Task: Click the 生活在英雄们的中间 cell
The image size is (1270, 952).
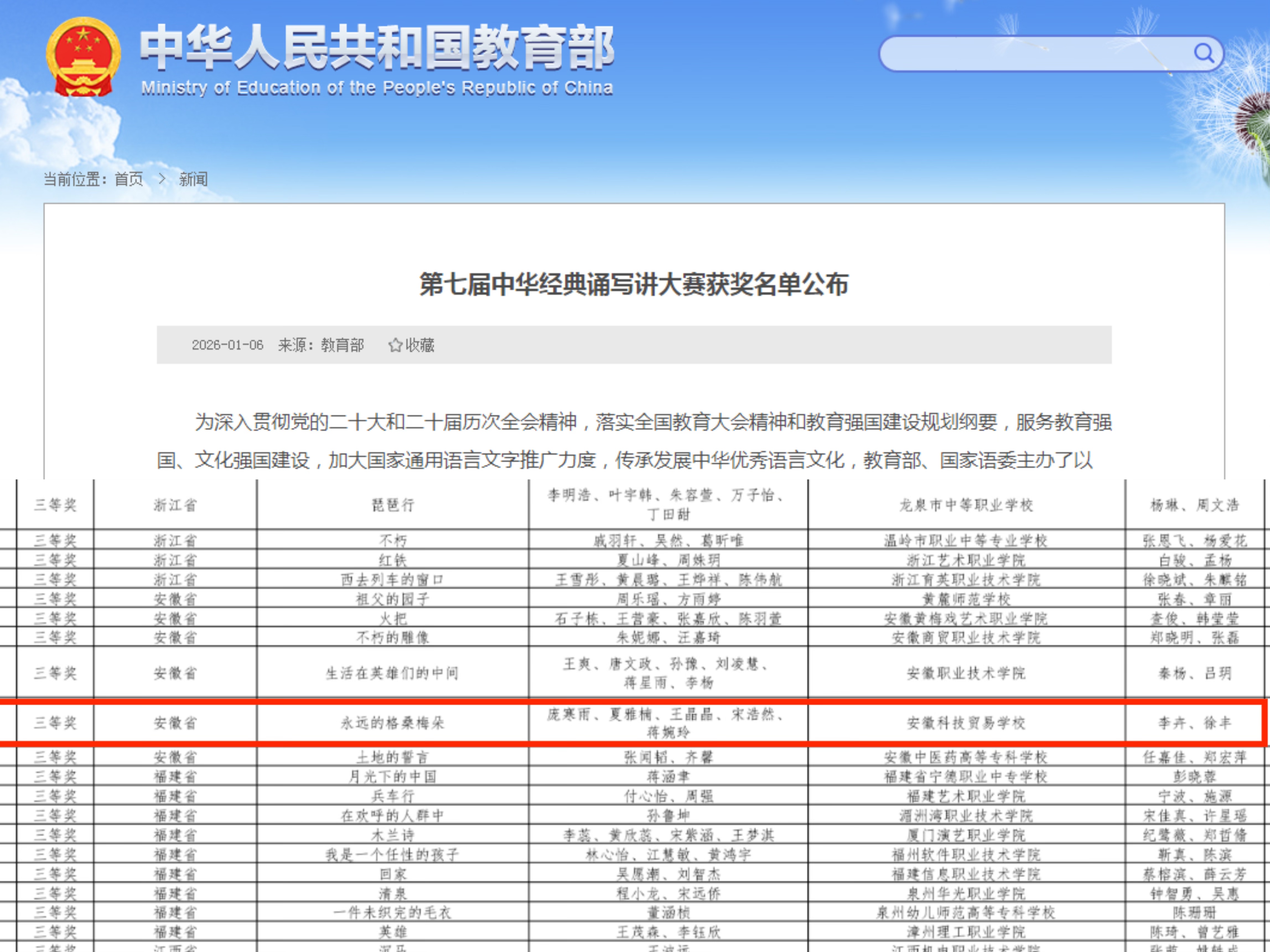Action: click(393, 673)
